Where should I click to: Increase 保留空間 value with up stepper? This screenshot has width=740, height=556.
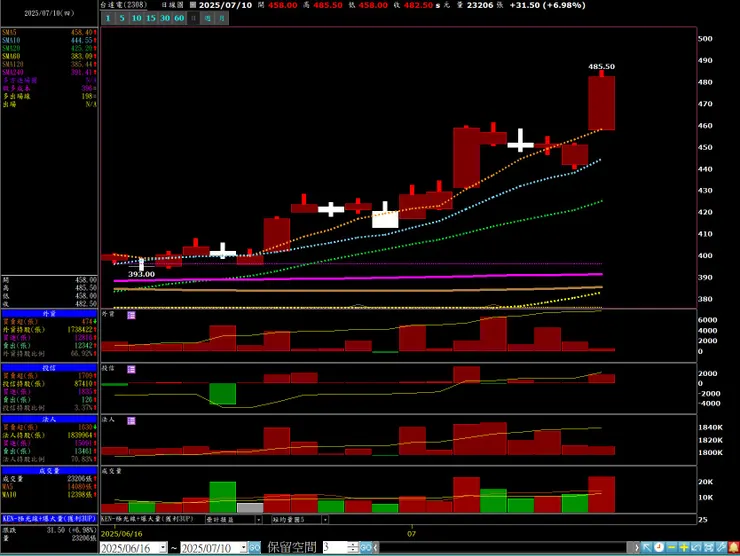353,545
